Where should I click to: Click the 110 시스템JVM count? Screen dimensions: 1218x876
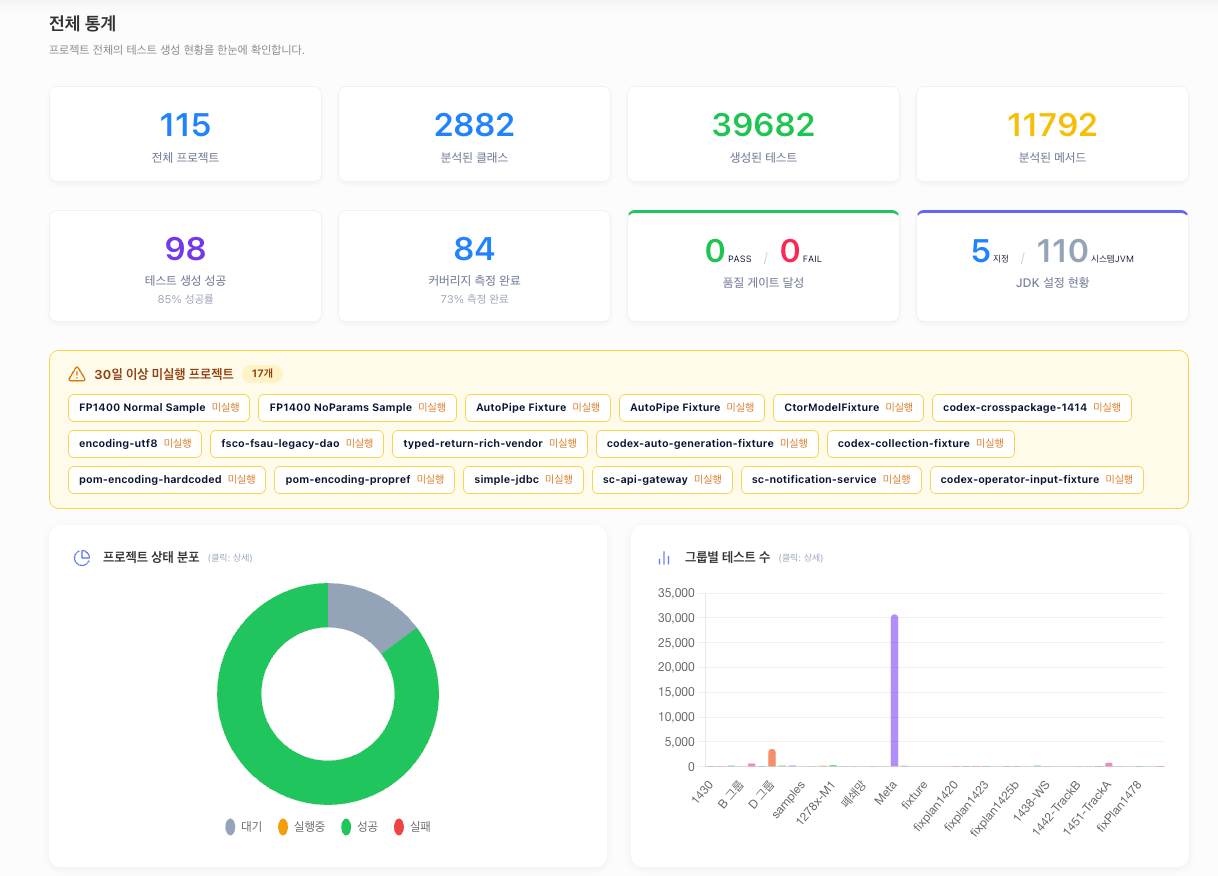[1085, 251]
